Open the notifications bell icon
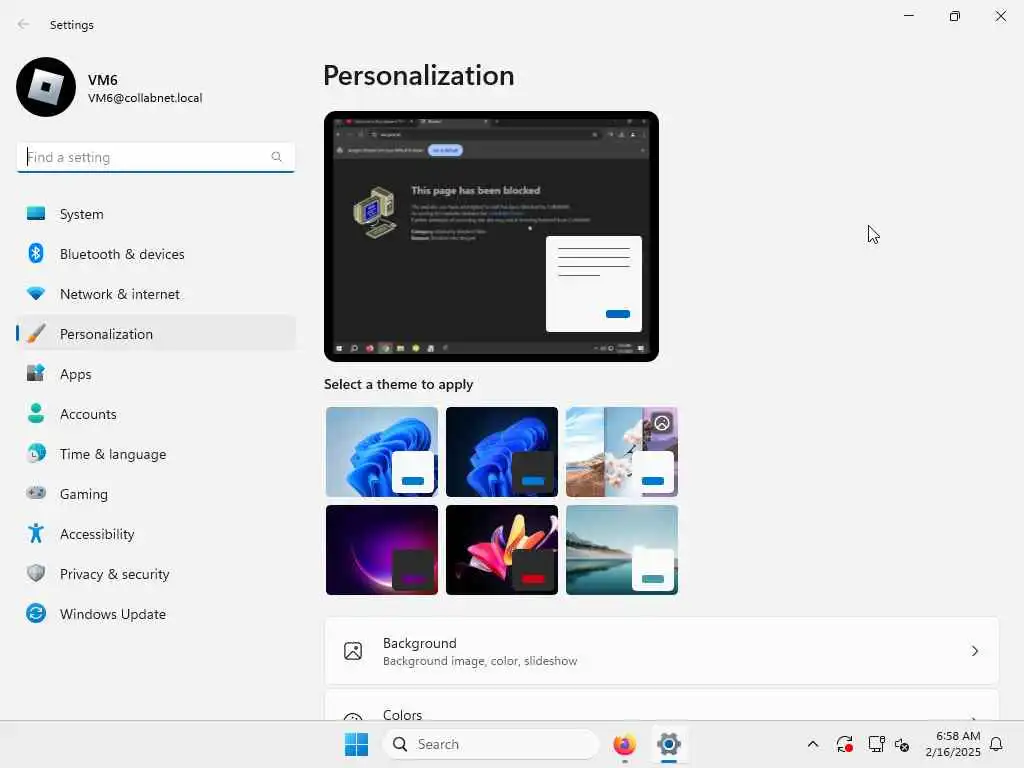 pyautogui.click(x=997, y=744)
